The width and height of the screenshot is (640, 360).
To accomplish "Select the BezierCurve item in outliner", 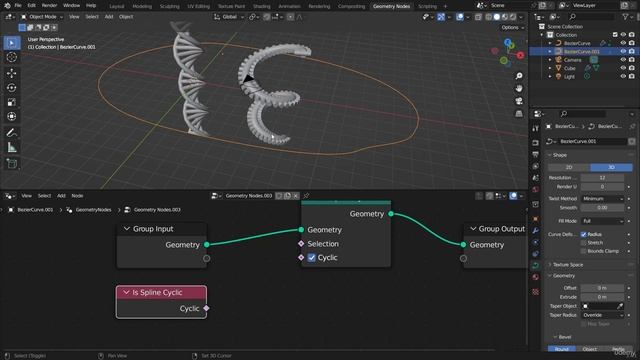I will pyautogui.click(x=577, y=43).
